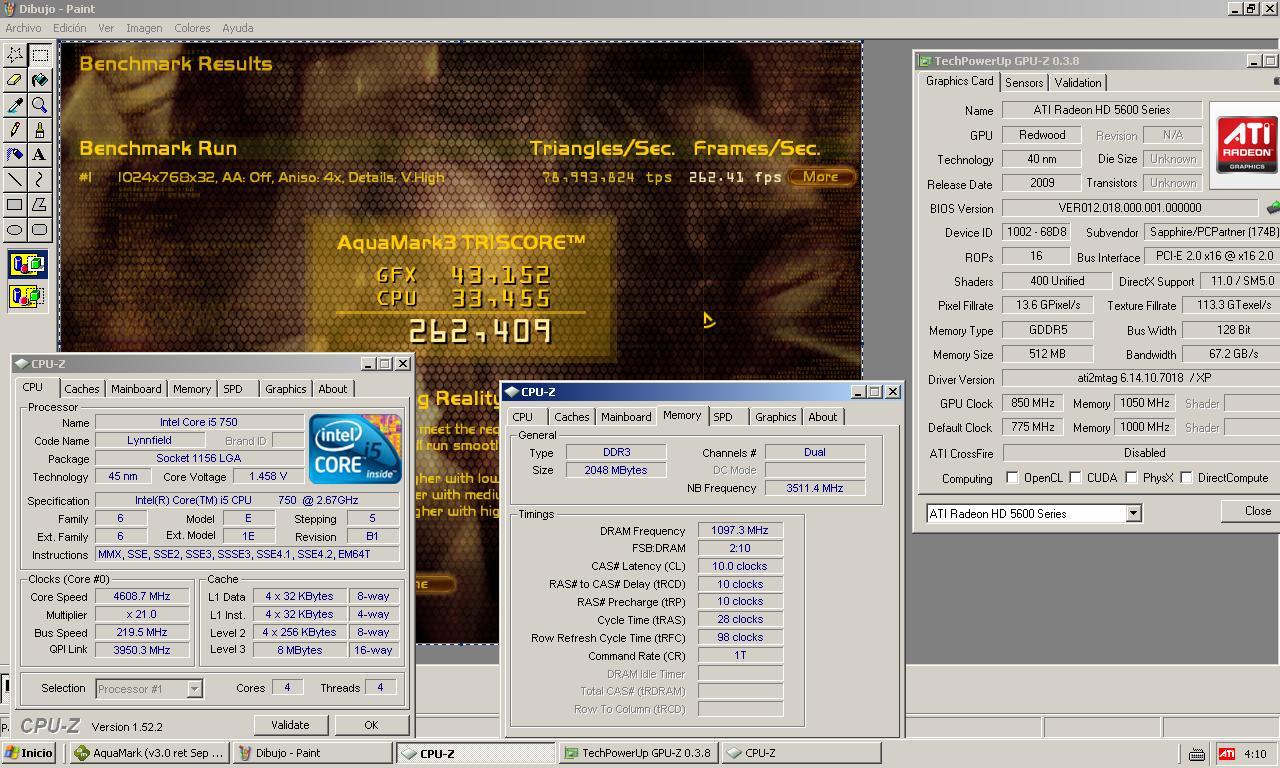The width and height of the screenshot is (1280, 768).
Task: Click the Core Speed value 4608.7 MHz
Action: coord(142,596)
